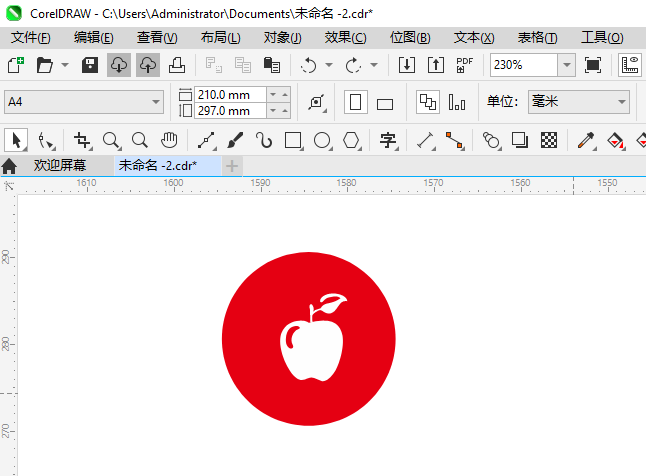Select the Rectangle tool

click(293, 140)
